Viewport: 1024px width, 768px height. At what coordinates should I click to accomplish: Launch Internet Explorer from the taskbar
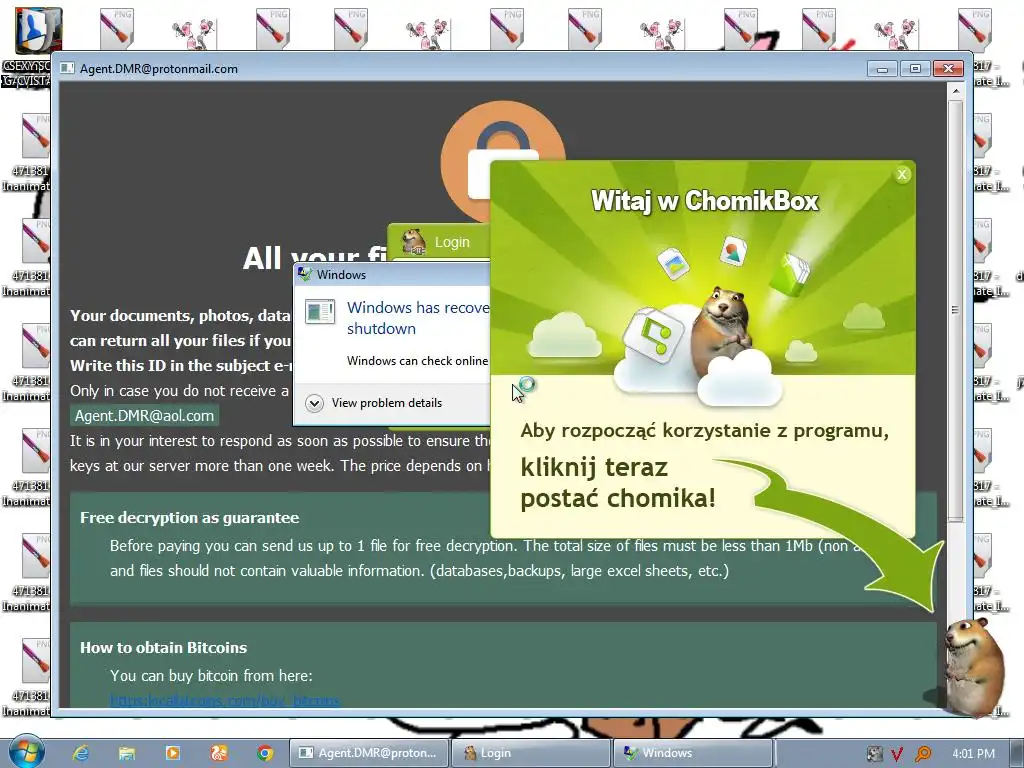pos(81,753)
